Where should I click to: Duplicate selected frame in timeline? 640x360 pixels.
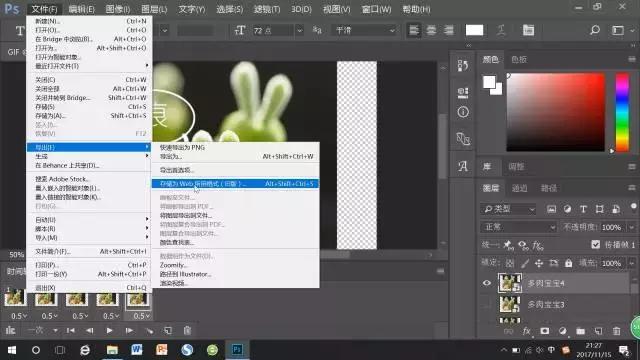(x=168, y=331)
